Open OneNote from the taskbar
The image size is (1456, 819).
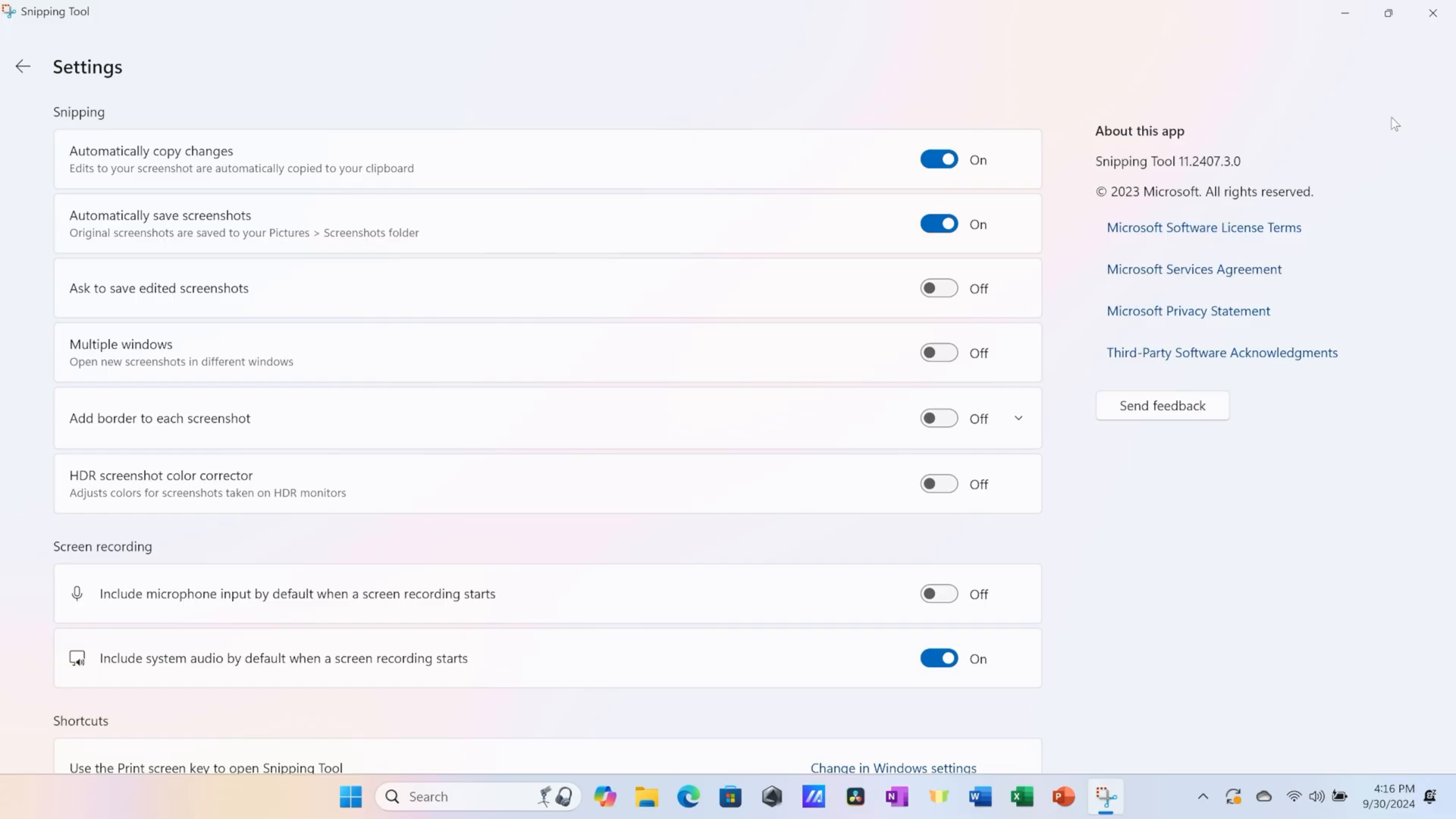[x=896, y=796]
